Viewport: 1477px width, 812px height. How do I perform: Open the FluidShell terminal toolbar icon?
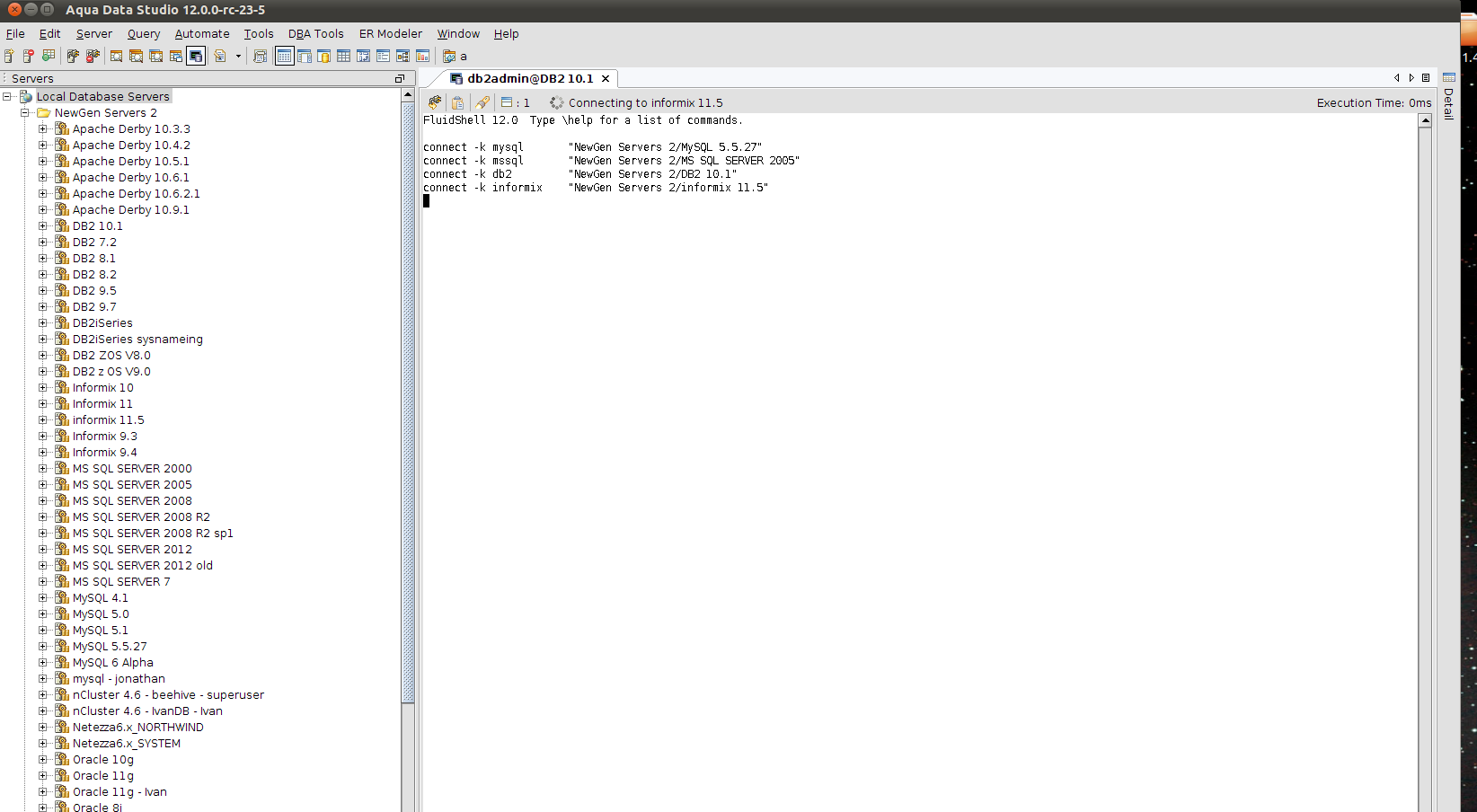[x=196, y=56]
